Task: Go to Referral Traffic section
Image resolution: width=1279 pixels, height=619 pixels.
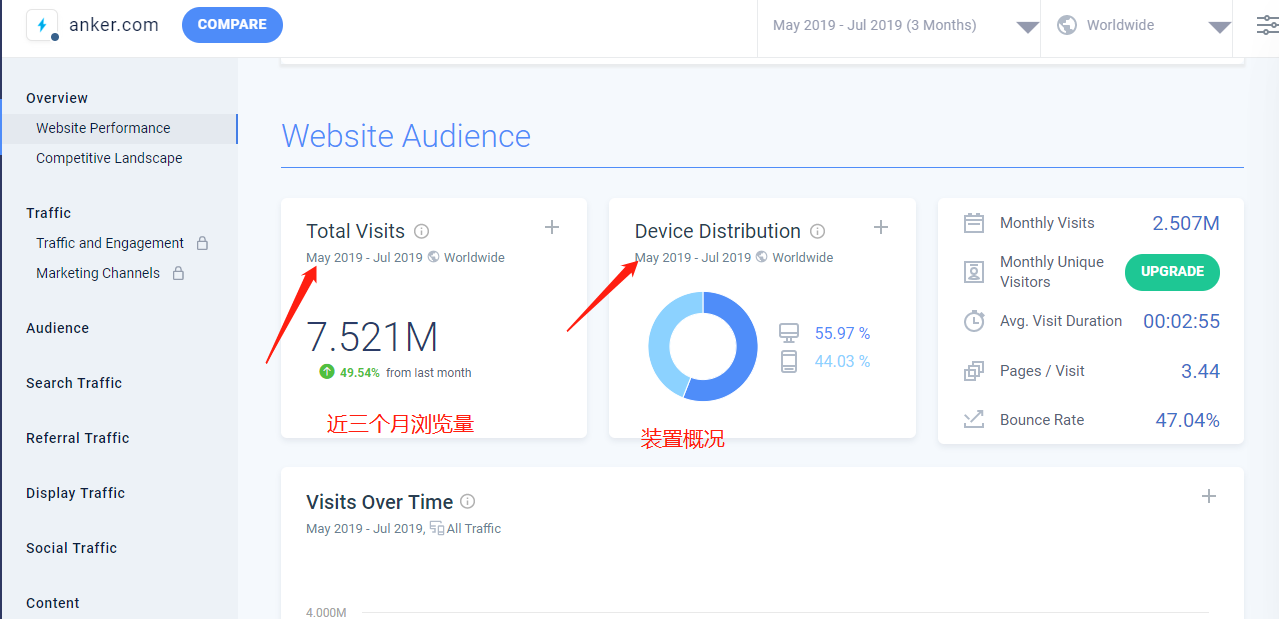Action: coord(78,438)
